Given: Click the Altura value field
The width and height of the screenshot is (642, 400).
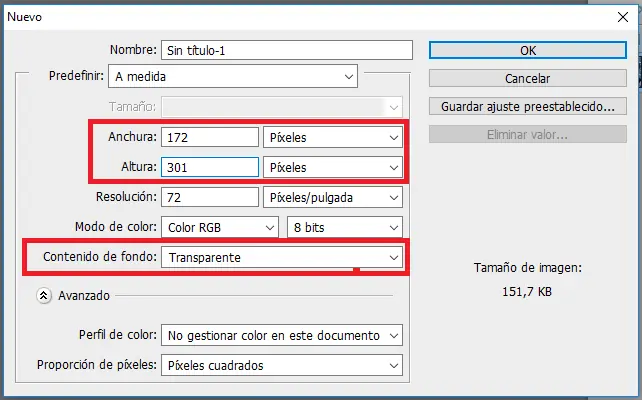Looking at the screenshot, I should point(211,168).
